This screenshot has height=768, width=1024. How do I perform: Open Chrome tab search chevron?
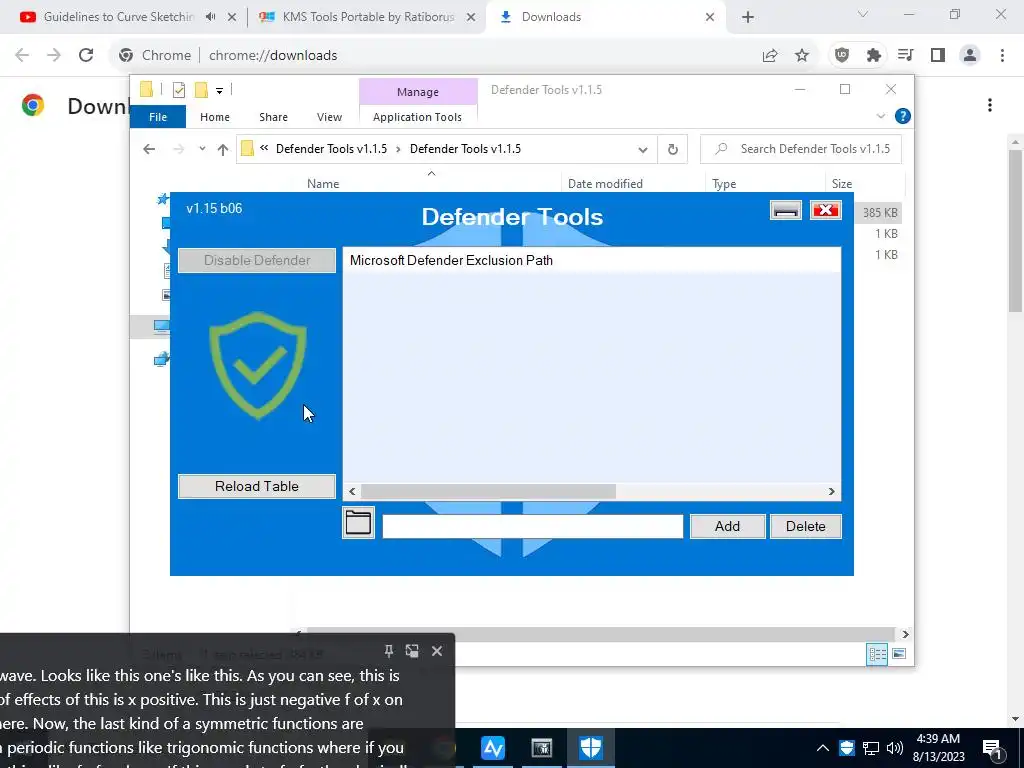[x=862, y=14]
